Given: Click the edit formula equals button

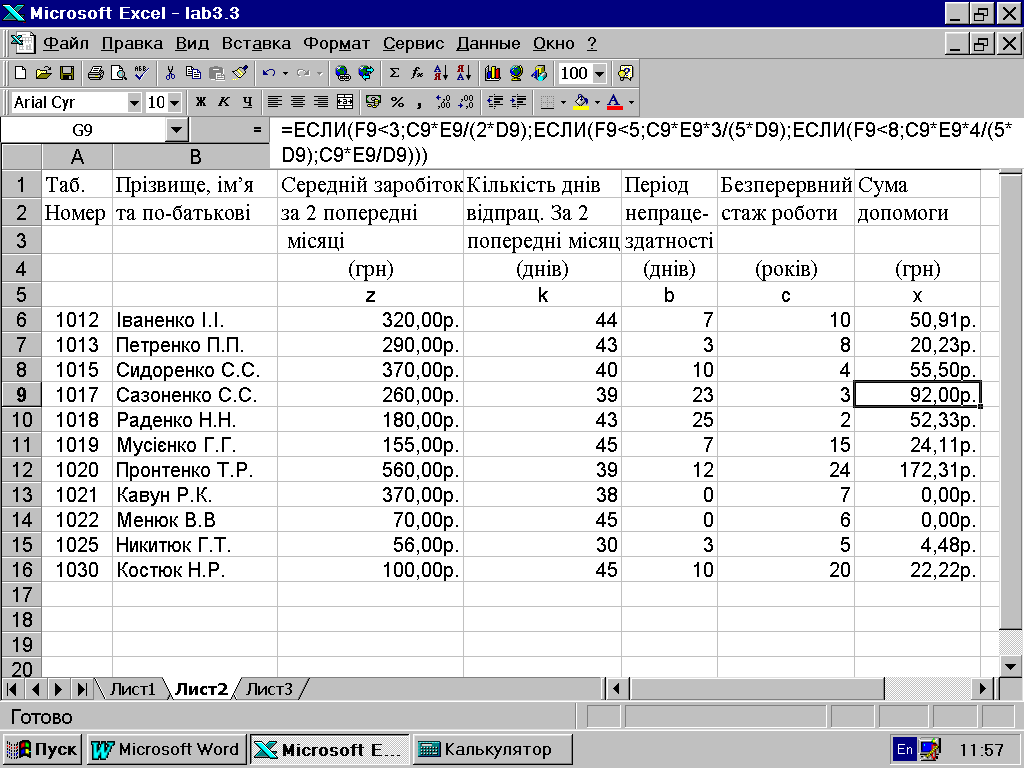Looking at the screenshot, I should tap(257, 130).
